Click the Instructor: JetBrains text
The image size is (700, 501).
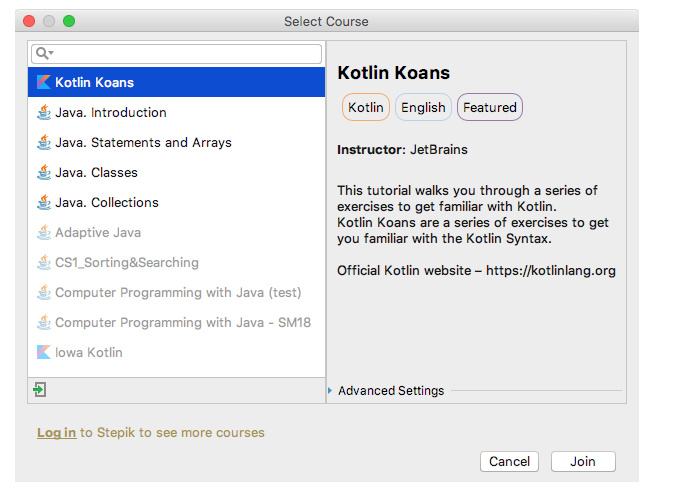click(402, 149)
